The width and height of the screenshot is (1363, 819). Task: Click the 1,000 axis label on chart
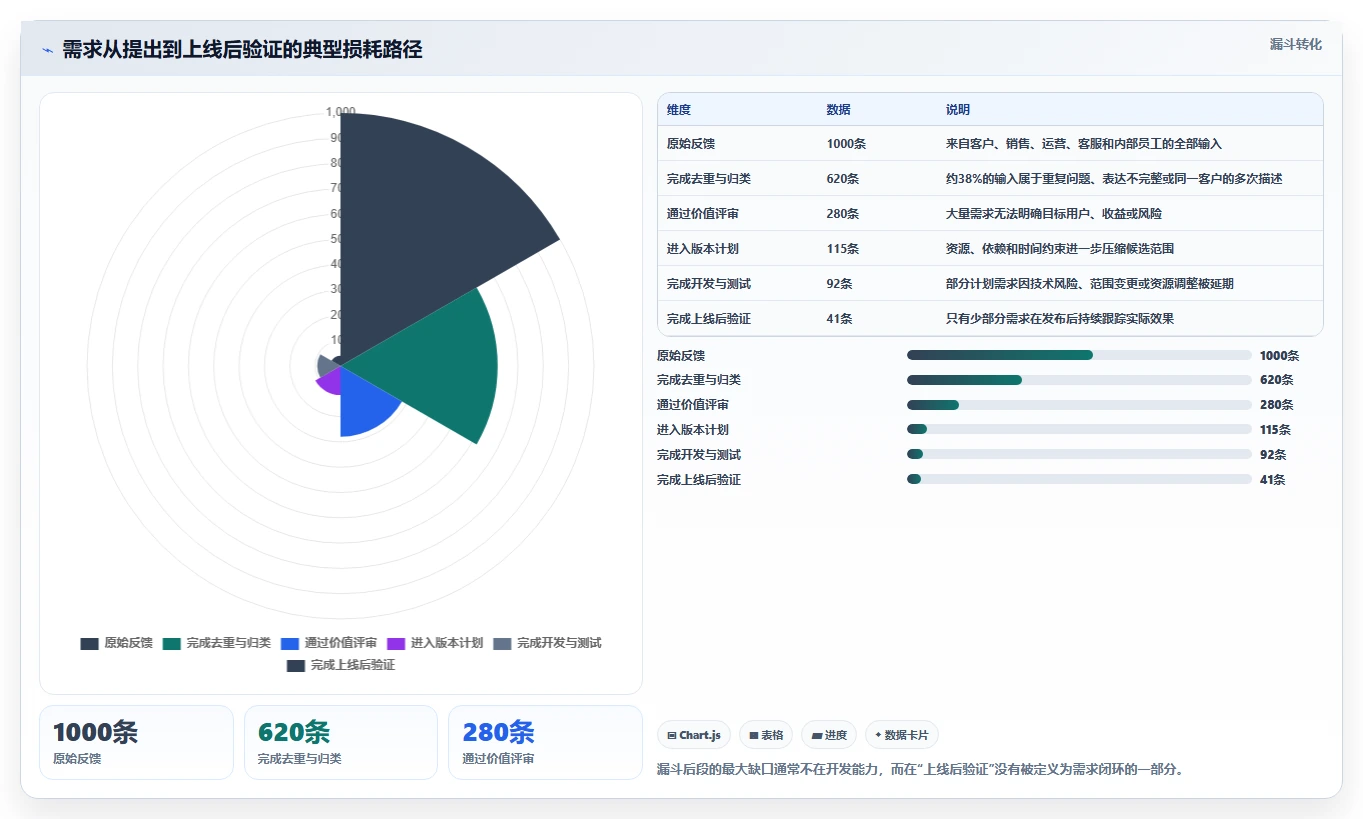pyautogui.click(x=341, y=112)
